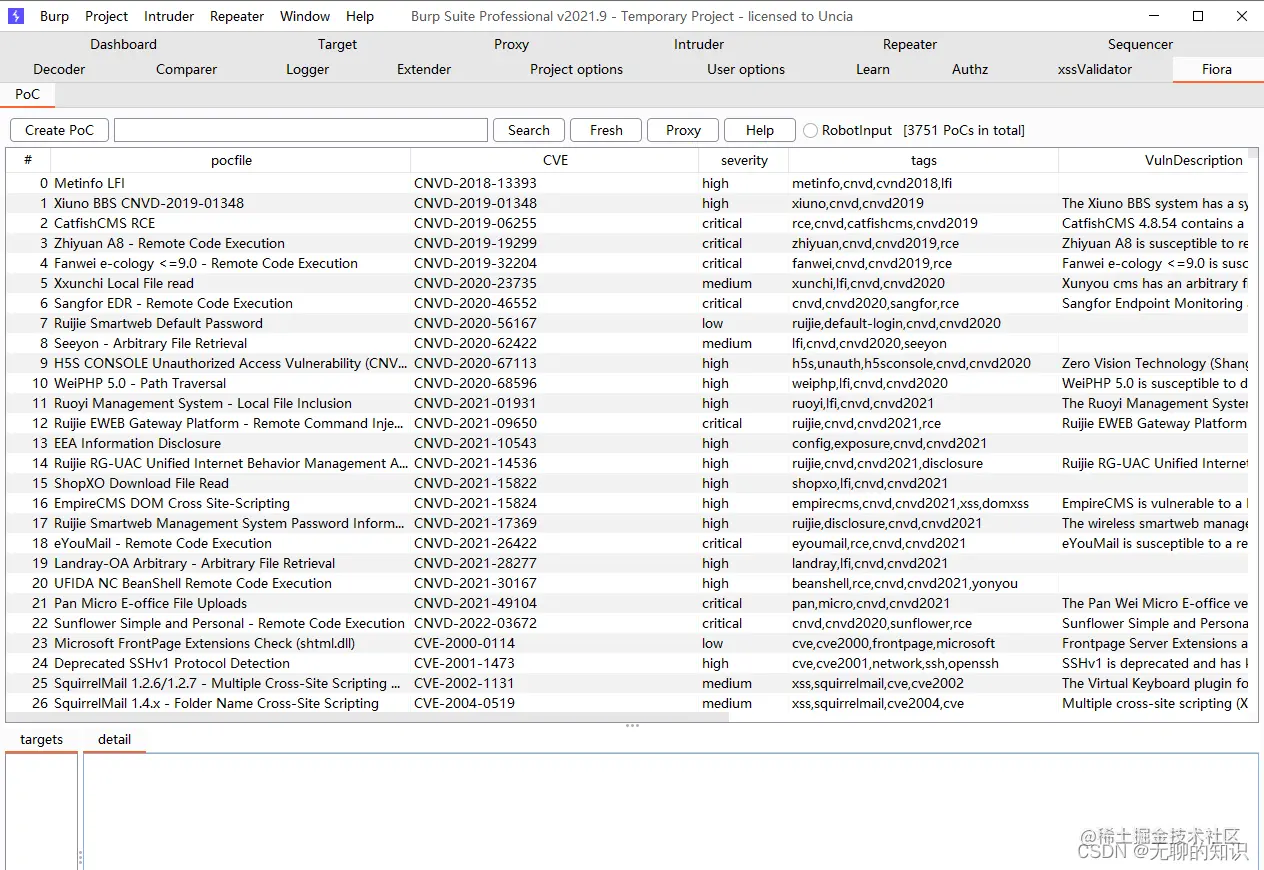This screenshot has height=870, width=1264.
Task: Toggle the RobotInput radio button
Action: [811, 131]
